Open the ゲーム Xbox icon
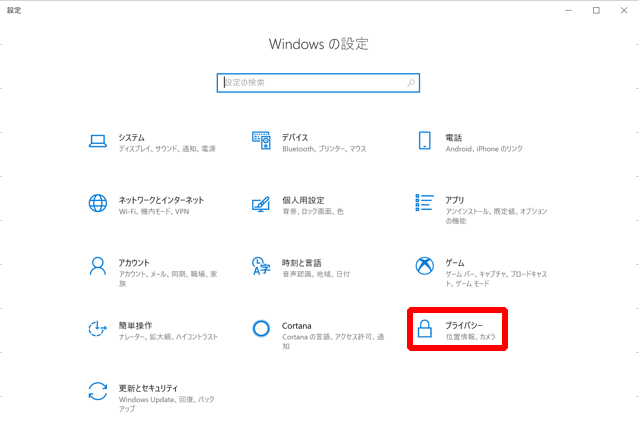Screen dimensions: 639x428 pos(425,266)
